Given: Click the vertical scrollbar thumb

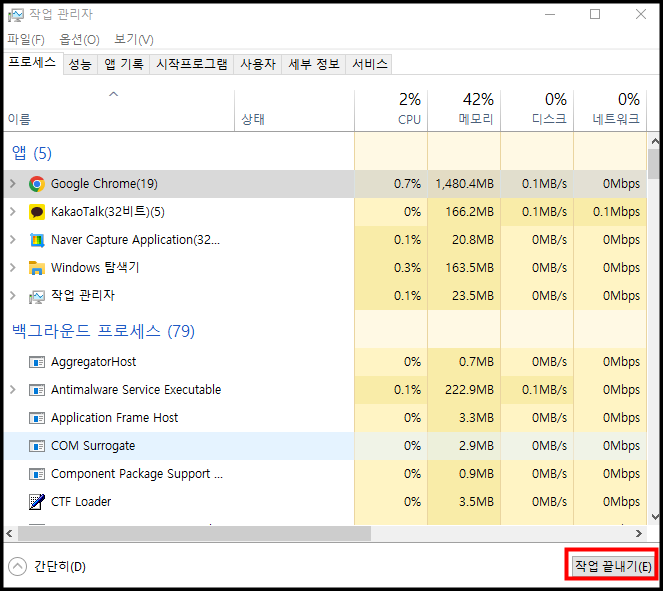Looking at the screenshot, I should pos(655,164).
